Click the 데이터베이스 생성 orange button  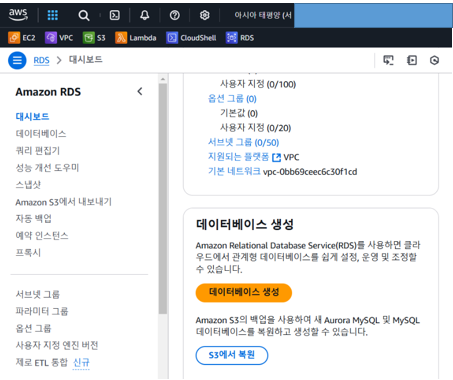point(244,292)
